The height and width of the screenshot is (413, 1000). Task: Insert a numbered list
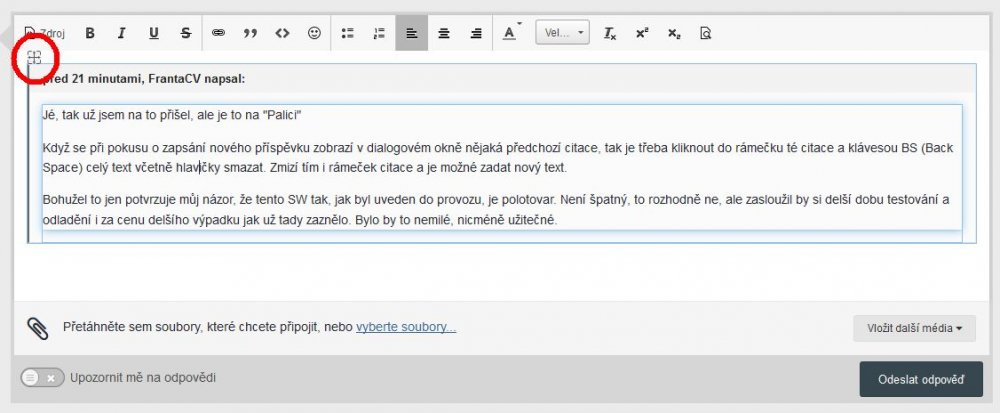(x=379, y=33)
